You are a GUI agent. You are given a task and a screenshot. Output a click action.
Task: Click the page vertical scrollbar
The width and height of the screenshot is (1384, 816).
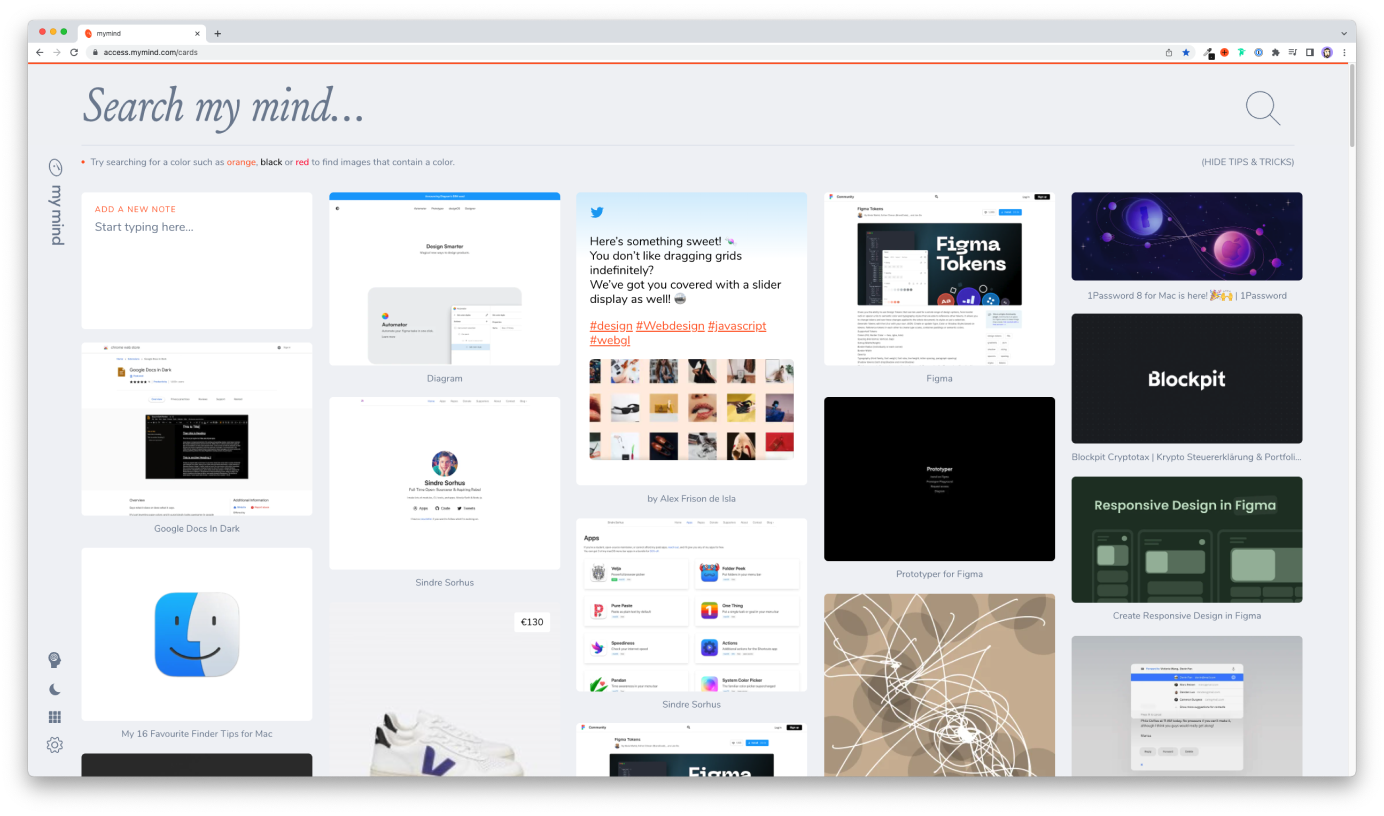coord(1353,108)
